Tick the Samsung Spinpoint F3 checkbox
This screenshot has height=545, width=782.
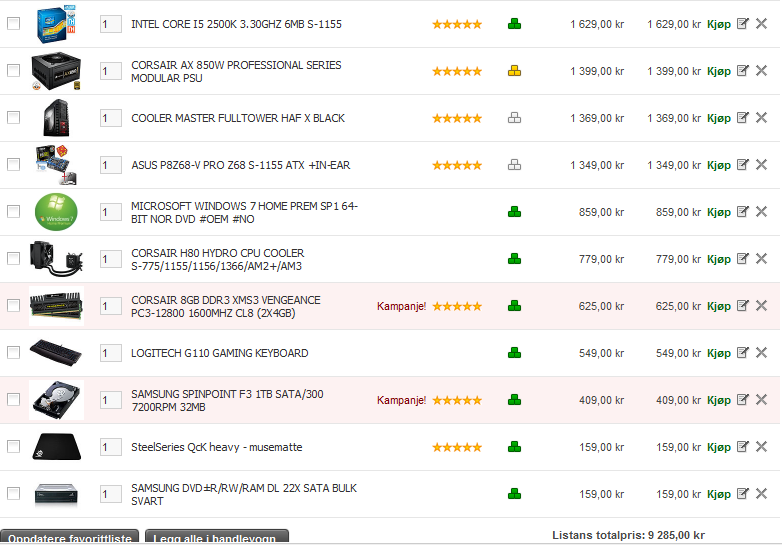tap(13, 399)
